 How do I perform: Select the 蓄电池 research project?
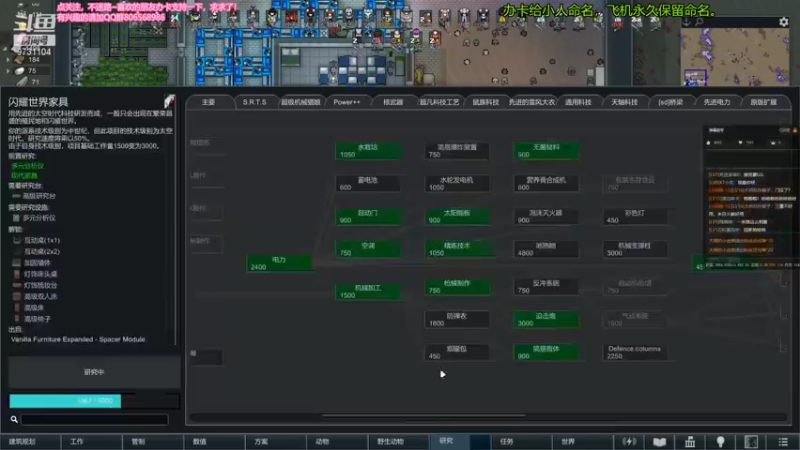click(x=367, y=184)
